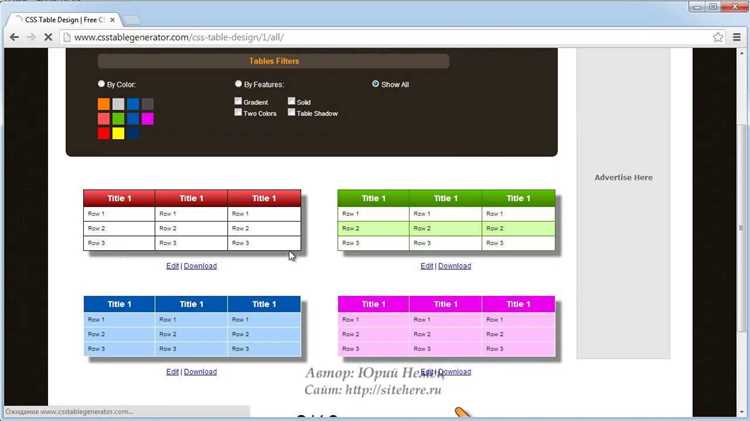Viewport: 750px width, 421px height.
Task: Bookmark page with the star icon
Action: 717,37
